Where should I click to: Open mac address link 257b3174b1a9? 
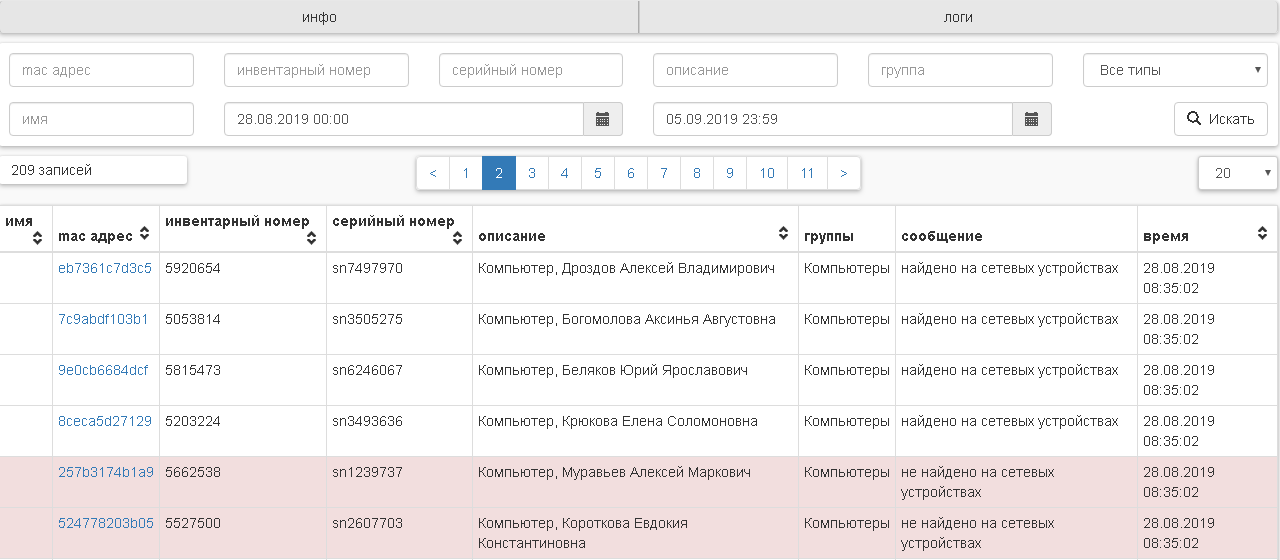point(106,472)
